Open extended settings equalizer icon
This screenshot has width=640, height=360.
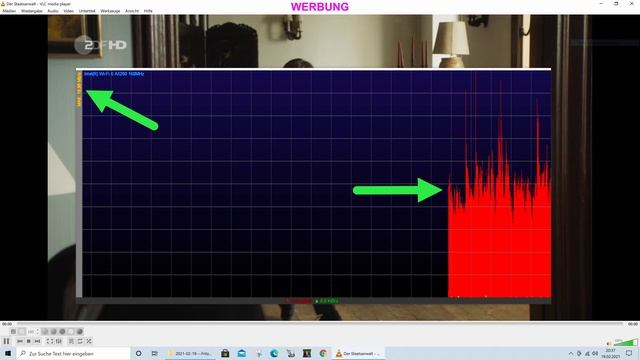58,341
